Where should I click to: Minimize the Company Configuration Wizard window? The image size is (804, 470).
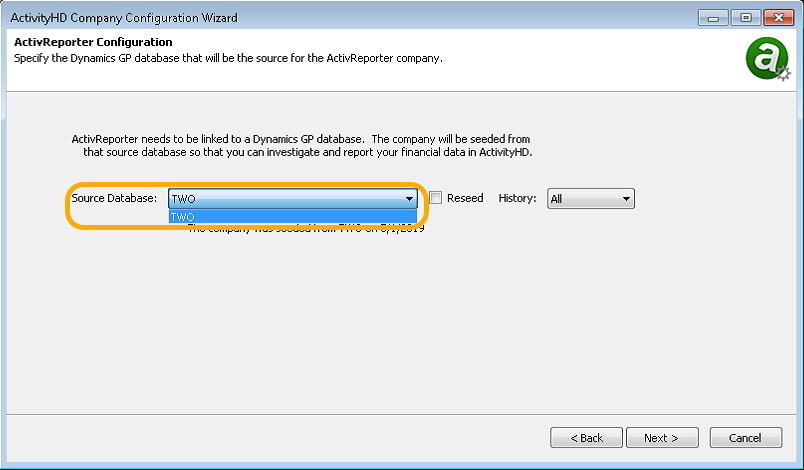(713, 18)
